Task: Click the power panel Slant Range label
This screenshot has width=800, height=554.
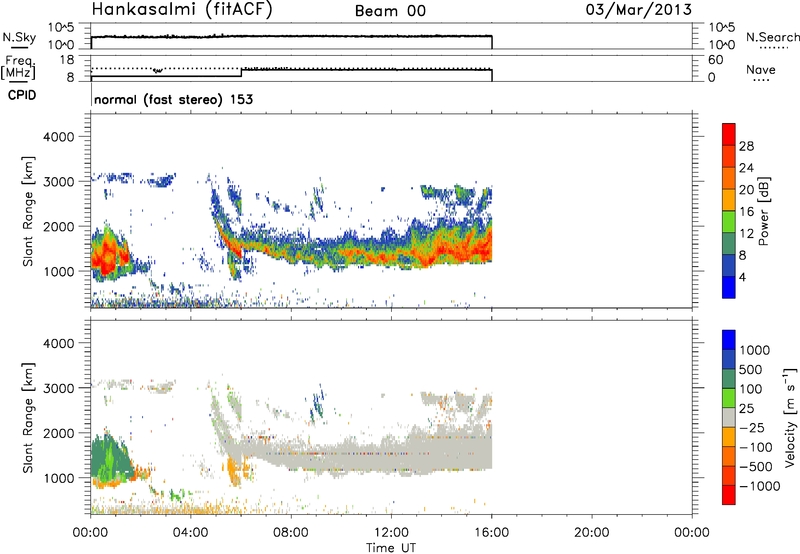Action: (28, 211)
